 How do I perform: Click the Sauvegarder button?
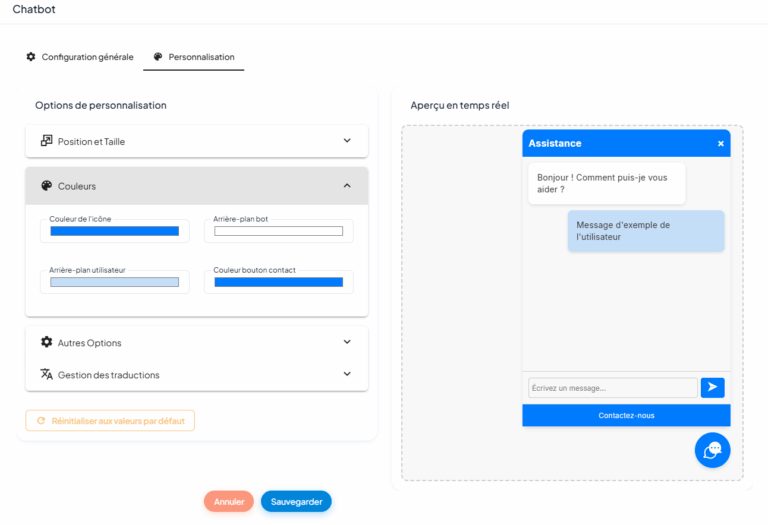tap(296, 501)
